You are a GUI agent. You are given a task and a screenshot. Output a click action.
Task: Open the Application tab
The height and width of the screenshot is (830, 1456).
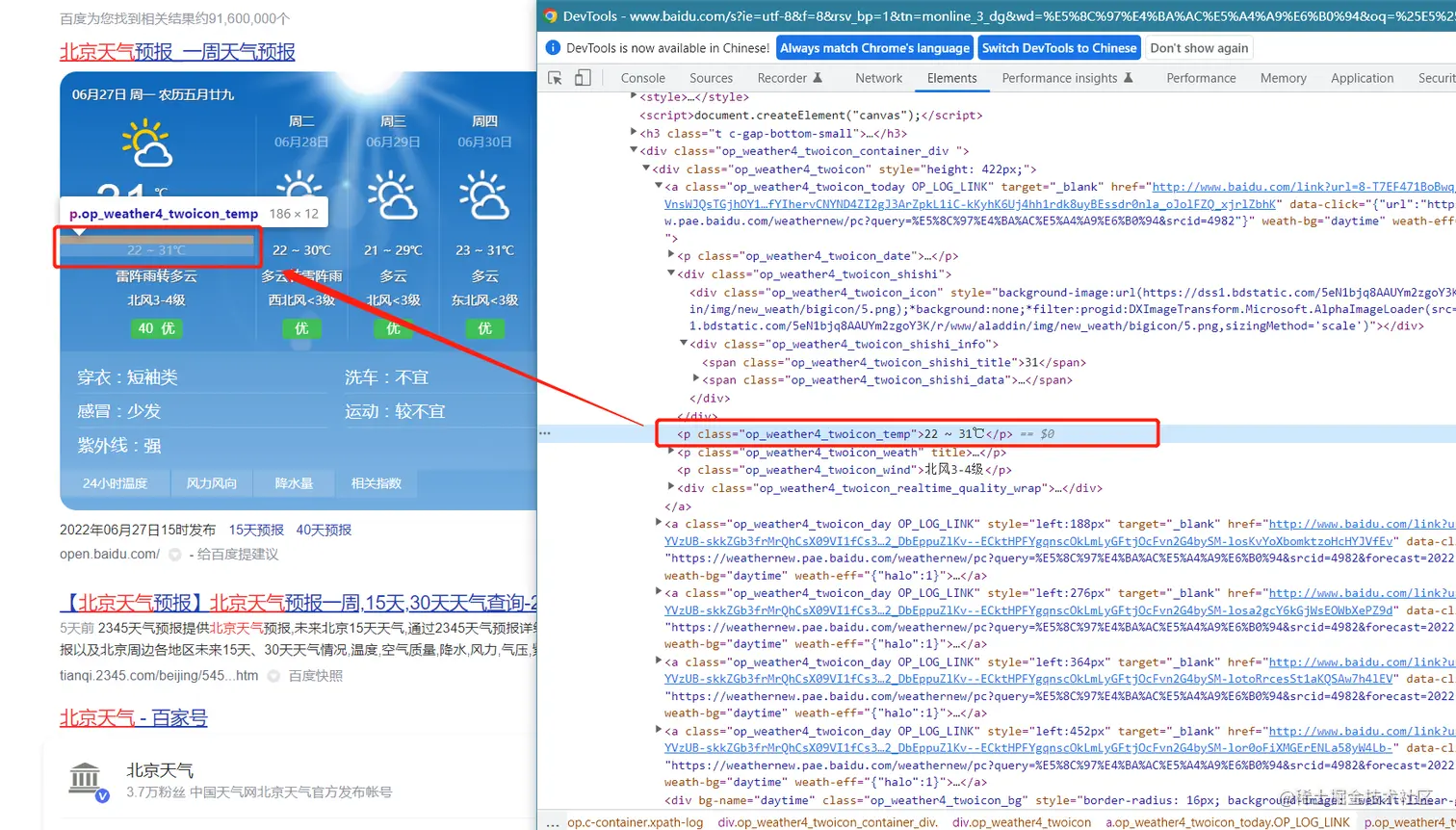tap(1363, 78)
